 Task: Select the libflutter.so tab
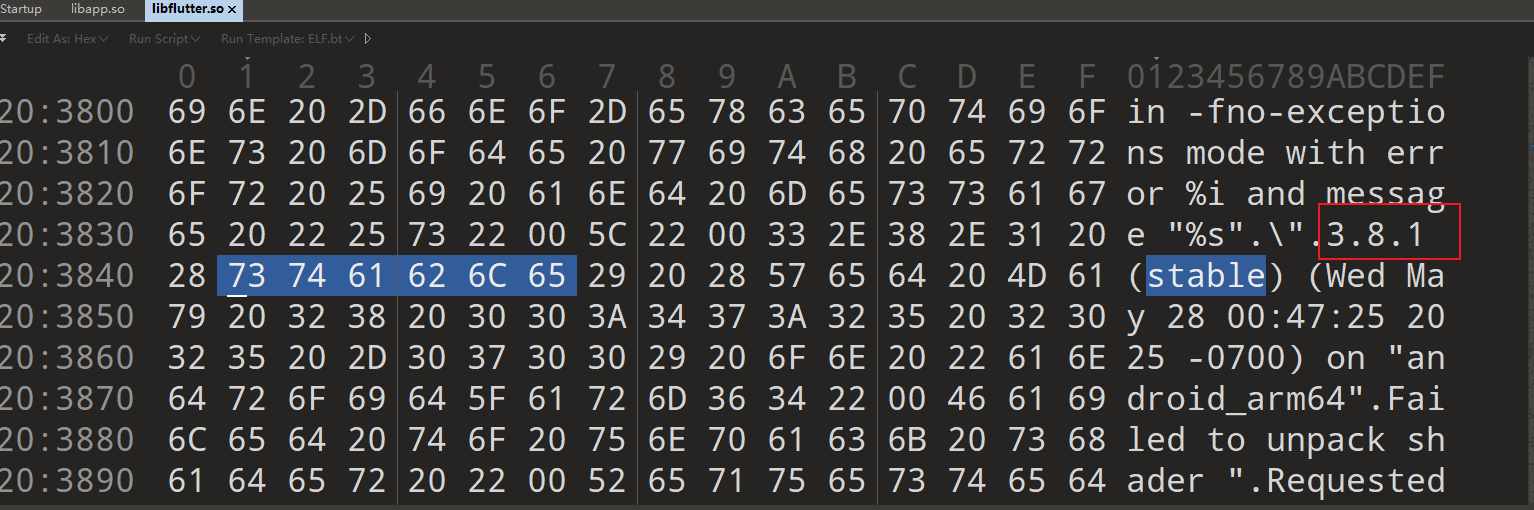coord(186,9)
